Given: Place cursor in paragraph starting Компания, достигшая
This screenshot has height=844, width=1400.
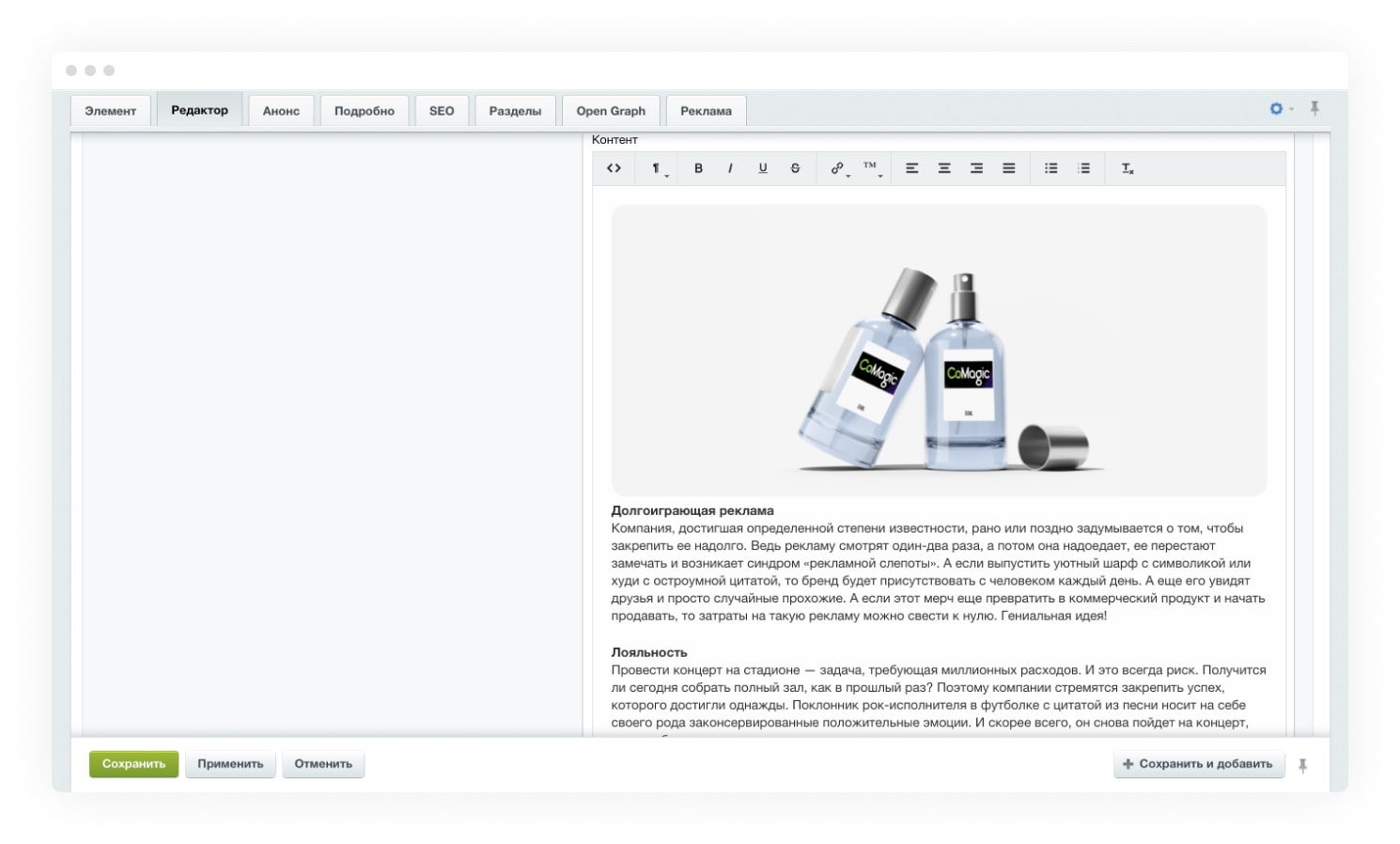Looking at the screenshot, I should point(938,571).
